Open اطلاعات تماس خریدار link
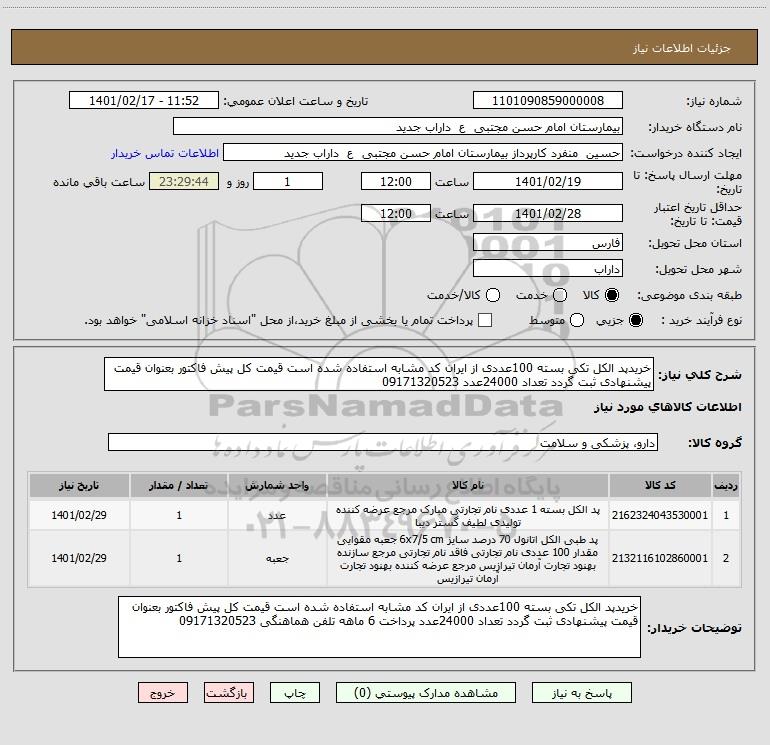 [x=165, y=153]
